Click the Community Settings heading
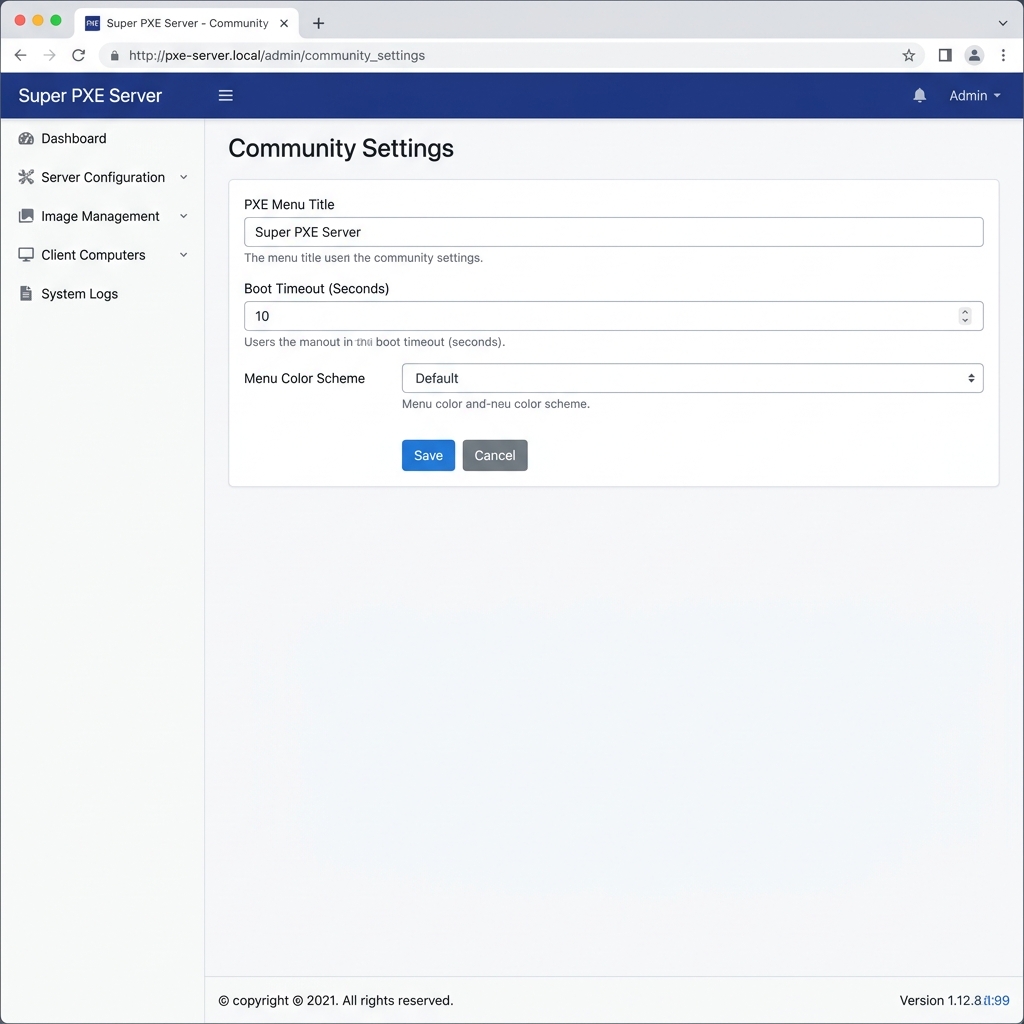Viewport: 1024px width, 1024px height. [341, 148]
